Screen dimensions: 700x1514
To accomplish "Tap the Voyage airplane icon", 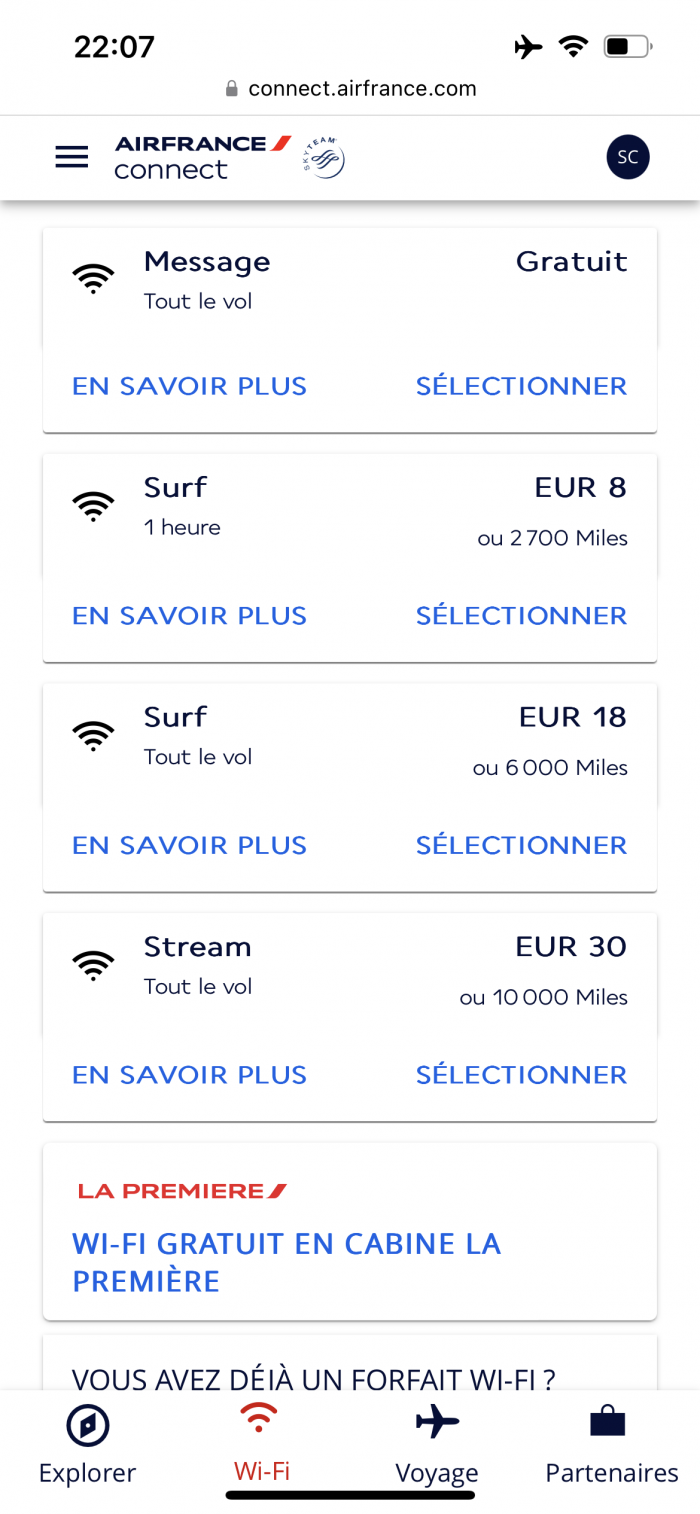I will (x=437, y=1421).
